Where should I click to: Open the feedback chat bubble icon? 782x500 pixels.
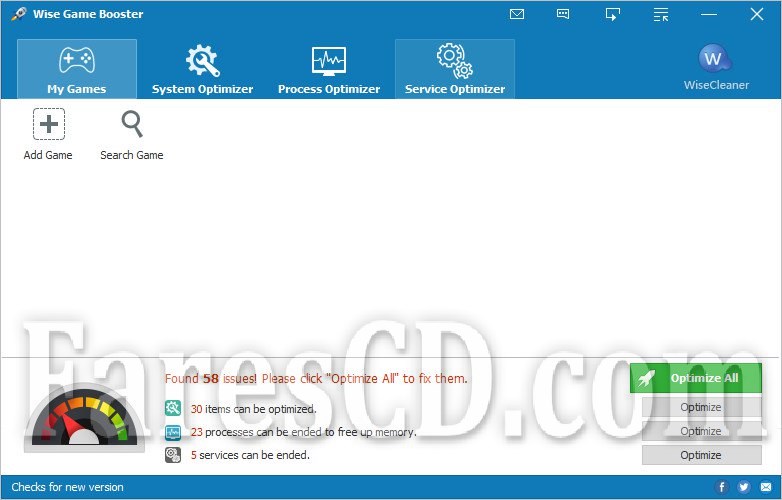563,14
